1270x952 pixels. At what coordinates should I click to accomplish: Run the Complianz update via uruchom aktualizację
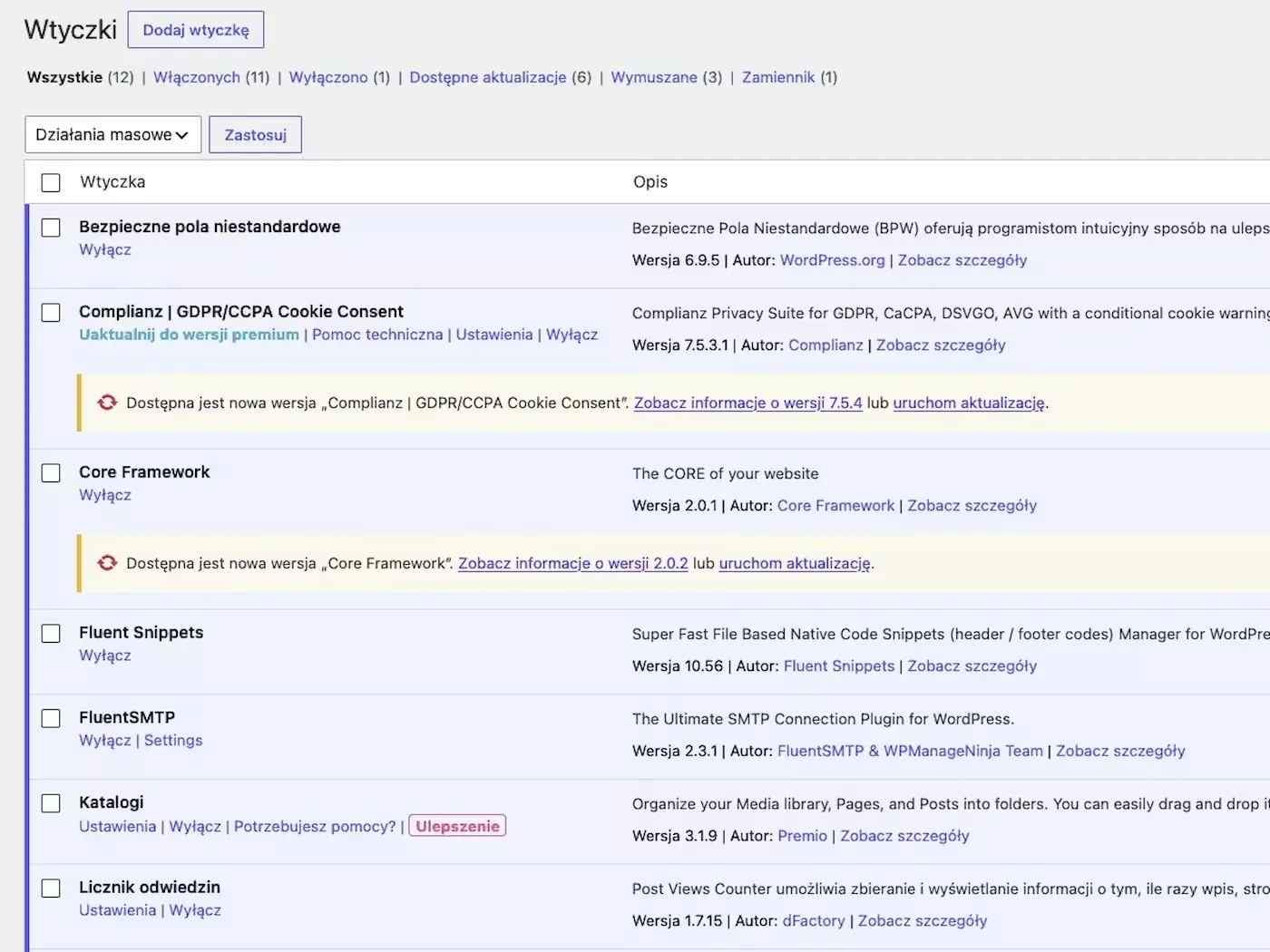click(x=969, y=403)
